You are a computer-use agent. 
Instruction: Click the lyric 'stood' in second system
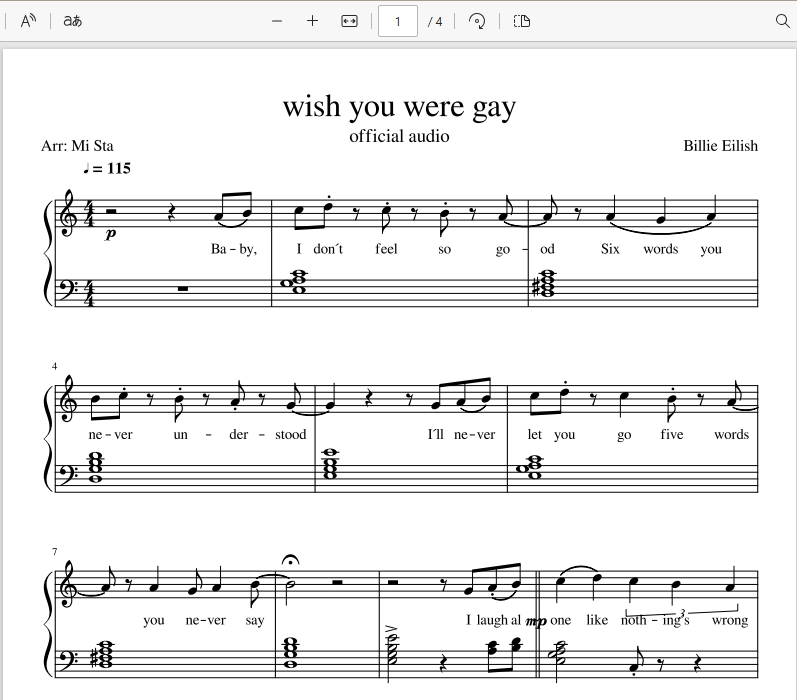[x=291, y=434]
